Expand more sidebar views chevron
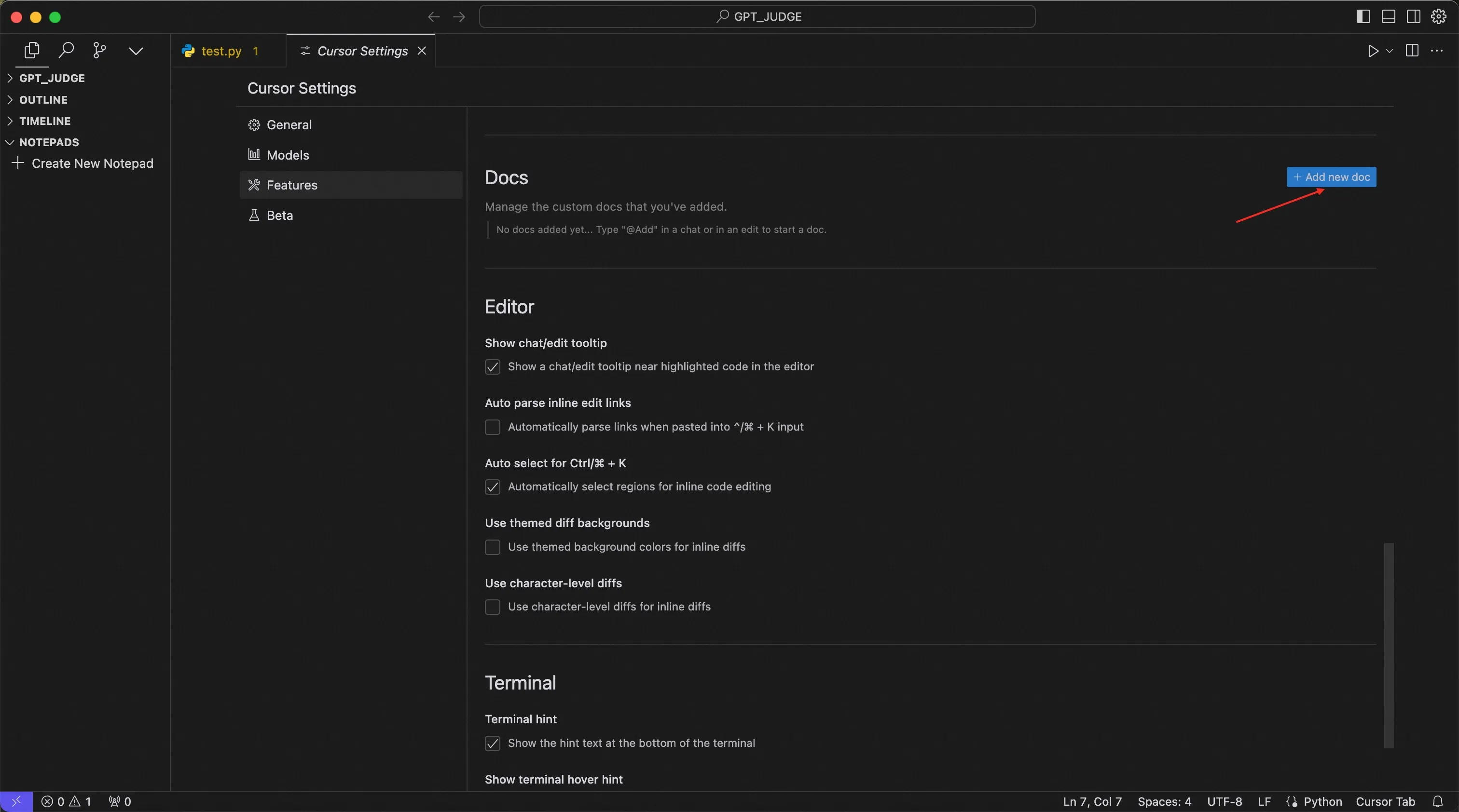 pyautogui.click(x=136, y=51)
